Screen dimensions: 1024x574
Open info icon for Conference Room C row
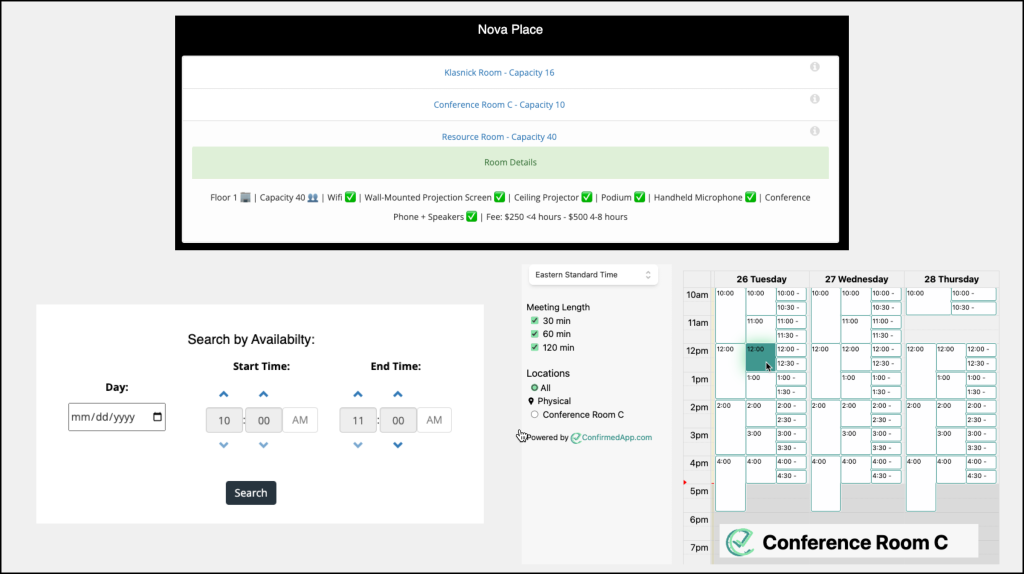click(x=815, y=99)
